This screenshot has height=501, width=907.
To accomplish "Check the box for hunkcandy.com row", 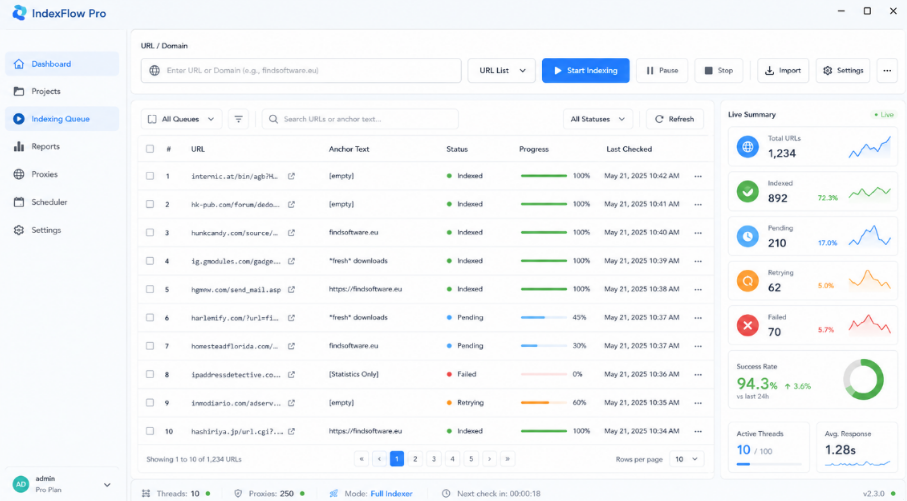I will [x=150, y=233].
